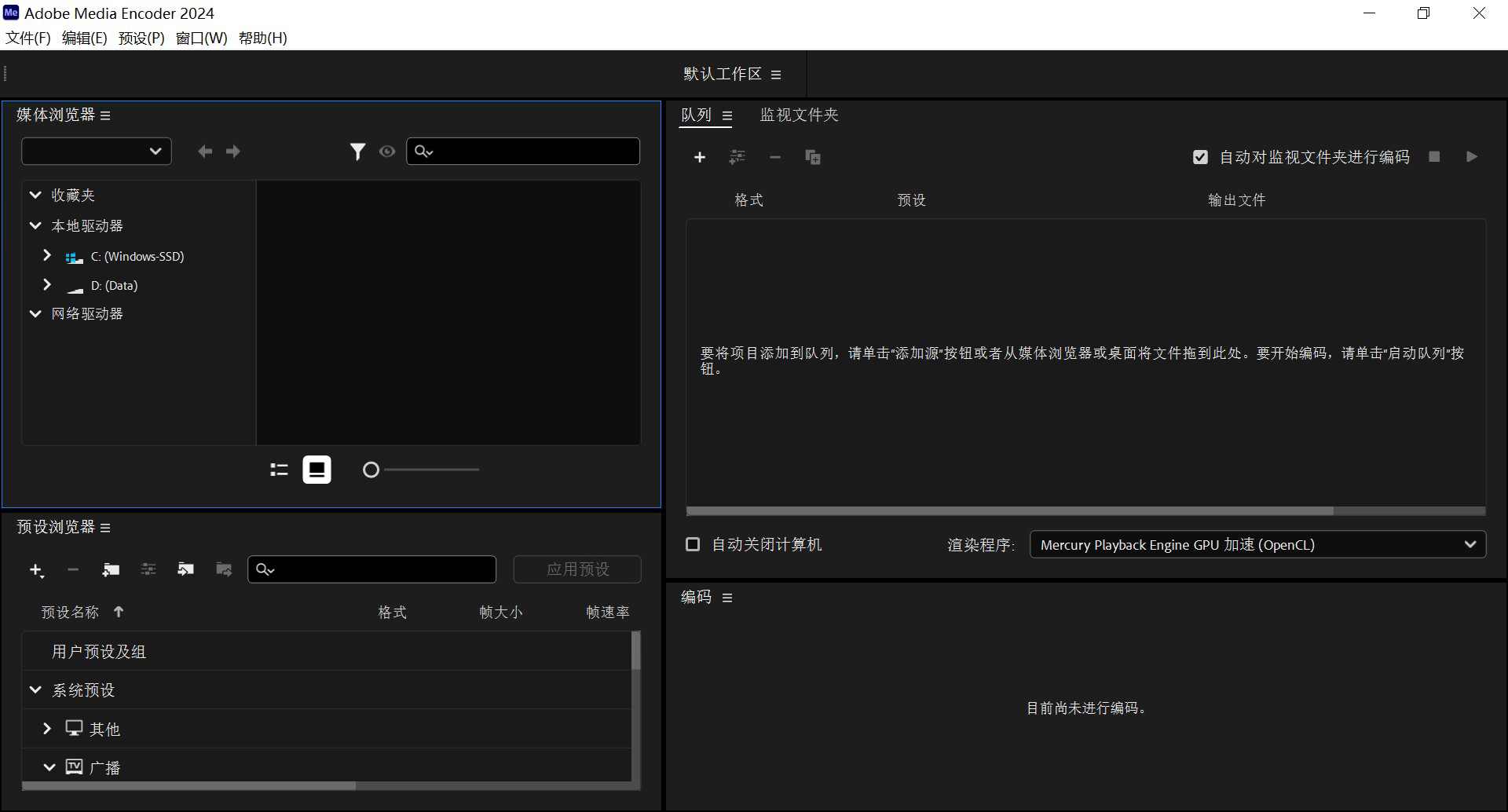Open the 窗口(W) menu

click(x=202, y=38)
